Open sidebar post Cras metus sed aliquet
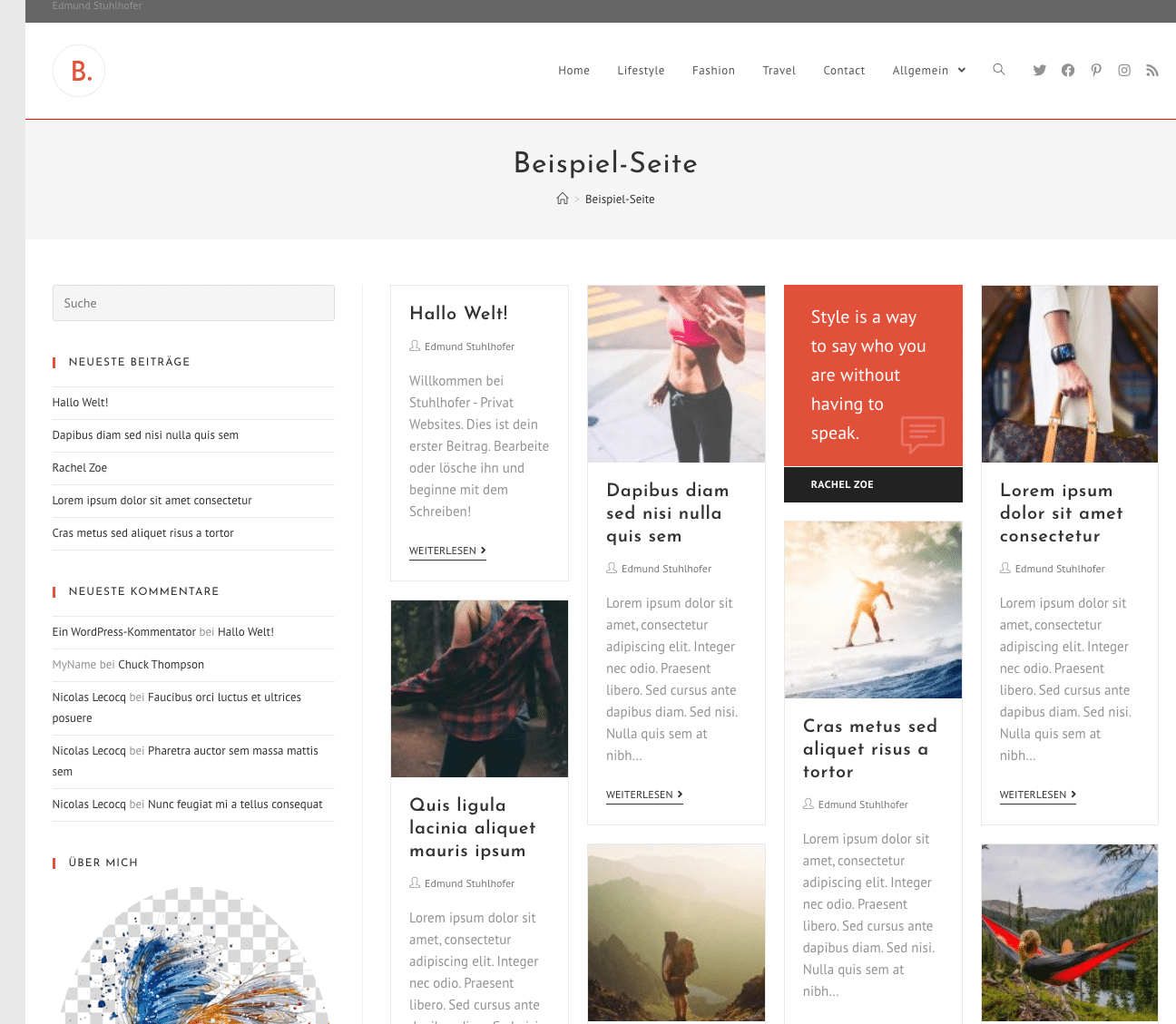The image size is (1176, 1024). click(x=143, y=533)
